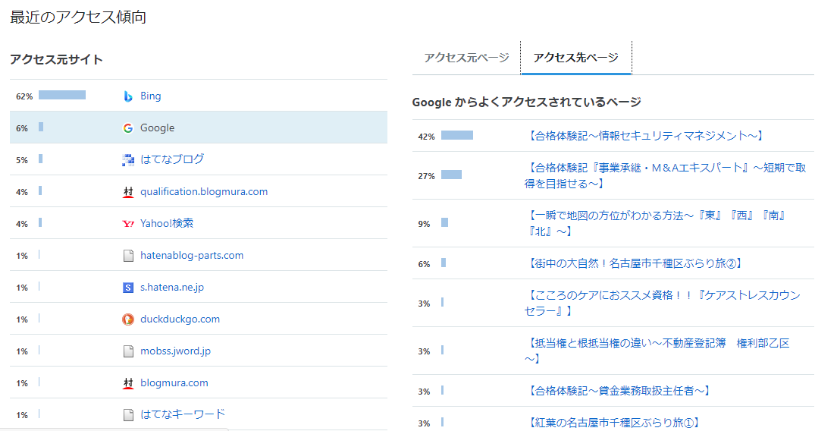Open 貸金業務取扱主任者 合格体験記 article
819x432 pixels.
tap(617, 391)
